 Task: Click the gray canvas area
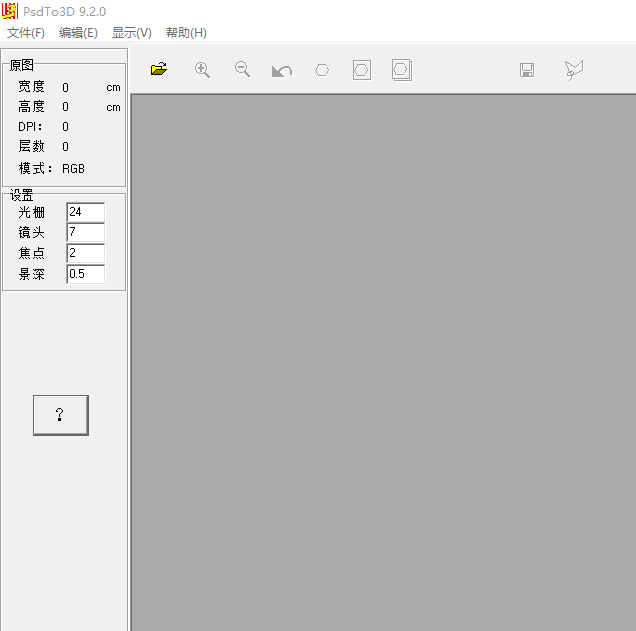383,360
